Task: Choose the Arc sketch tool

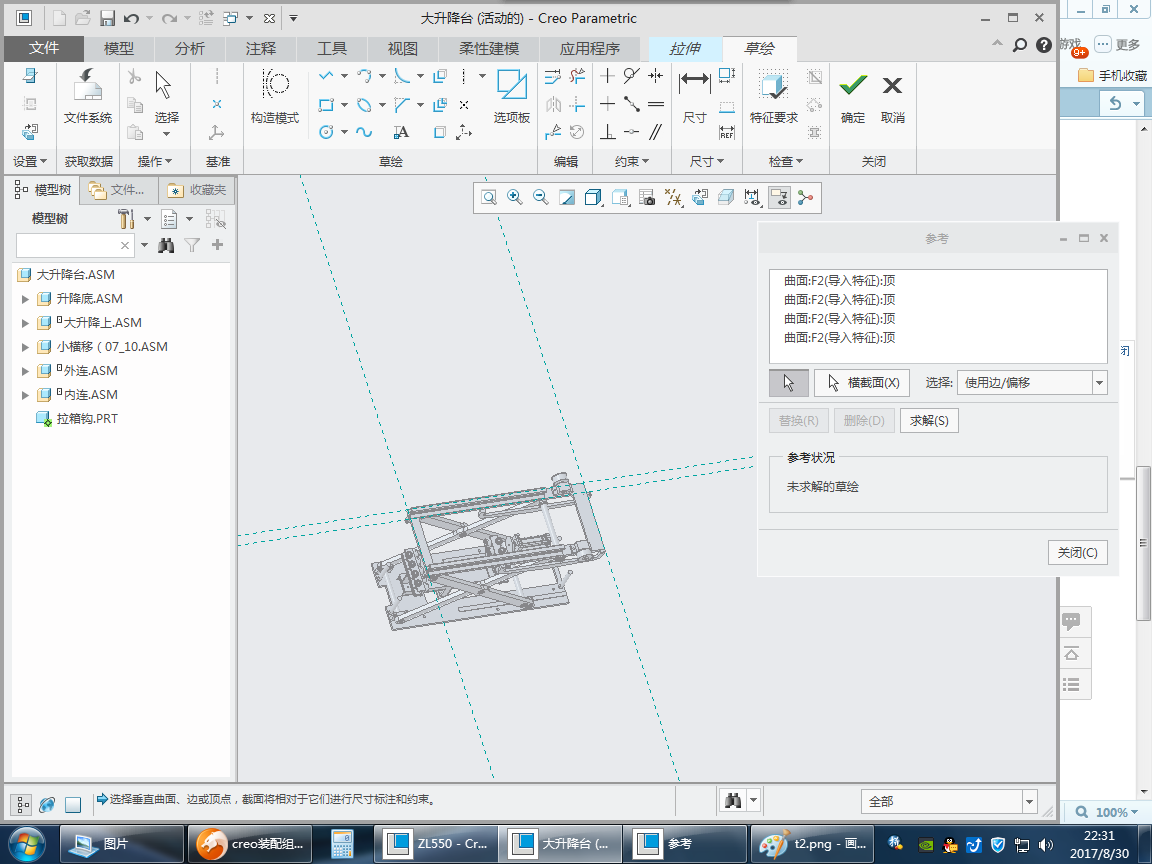Action: (364, 76)
